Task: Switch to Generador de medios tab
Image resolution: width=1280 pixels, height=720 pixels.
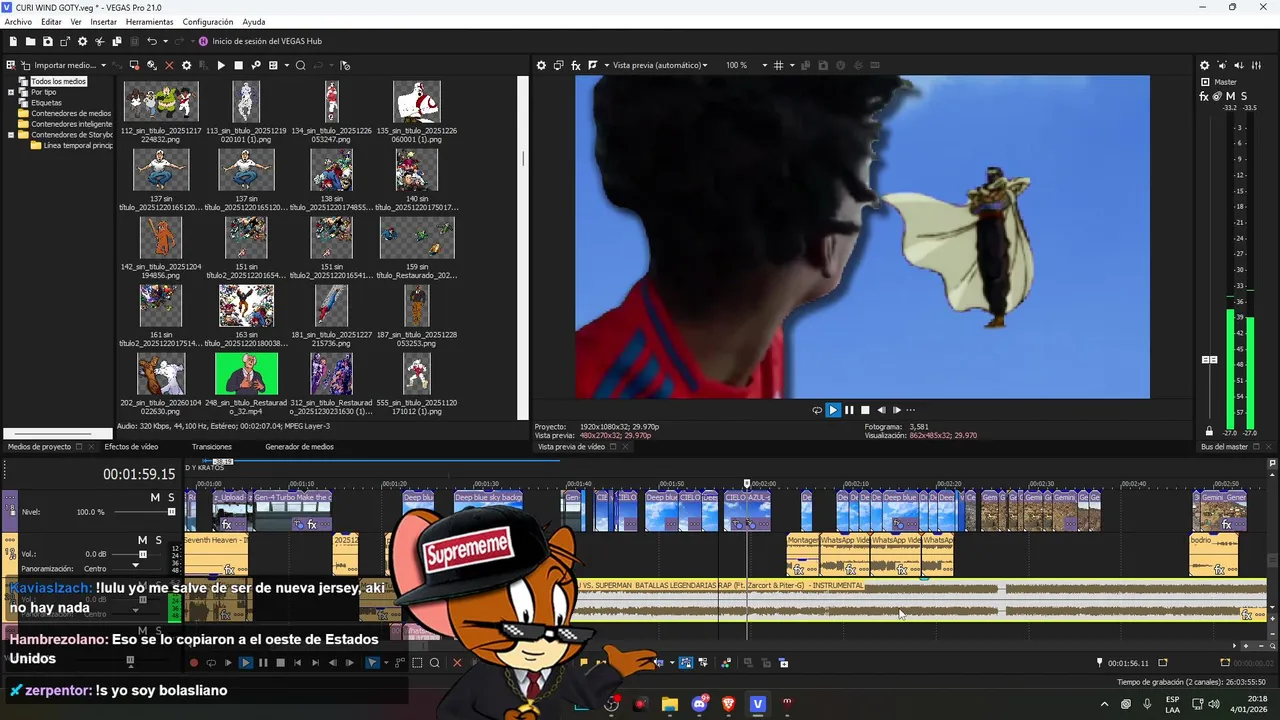Action: coord(299,447)
